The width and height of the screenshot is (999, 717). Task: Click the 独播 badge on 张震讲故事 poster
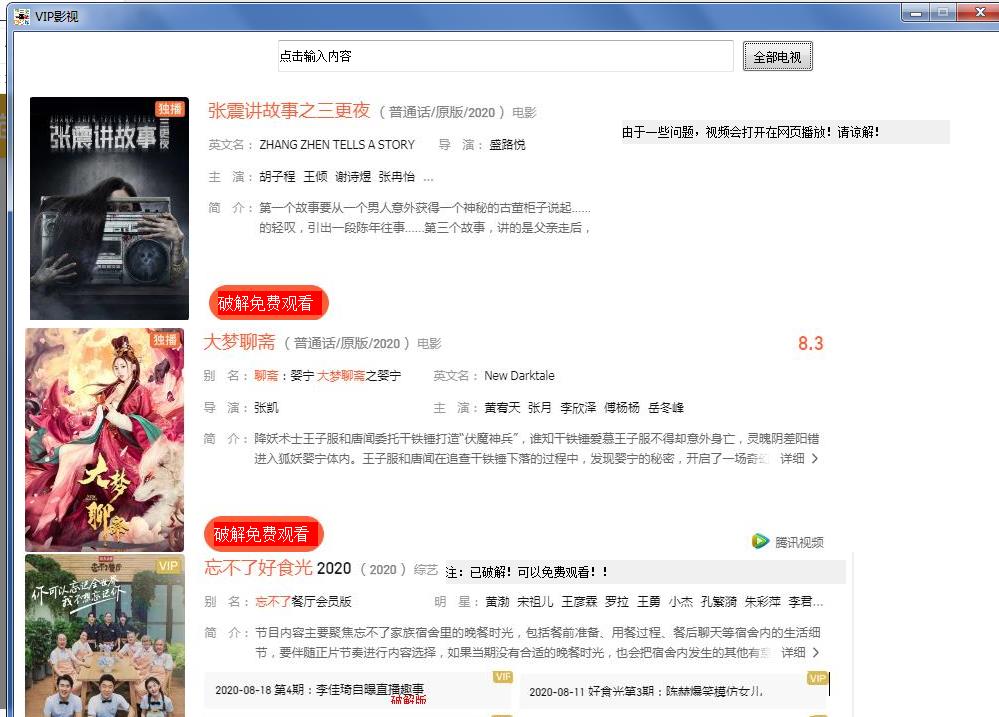(170, 109)
